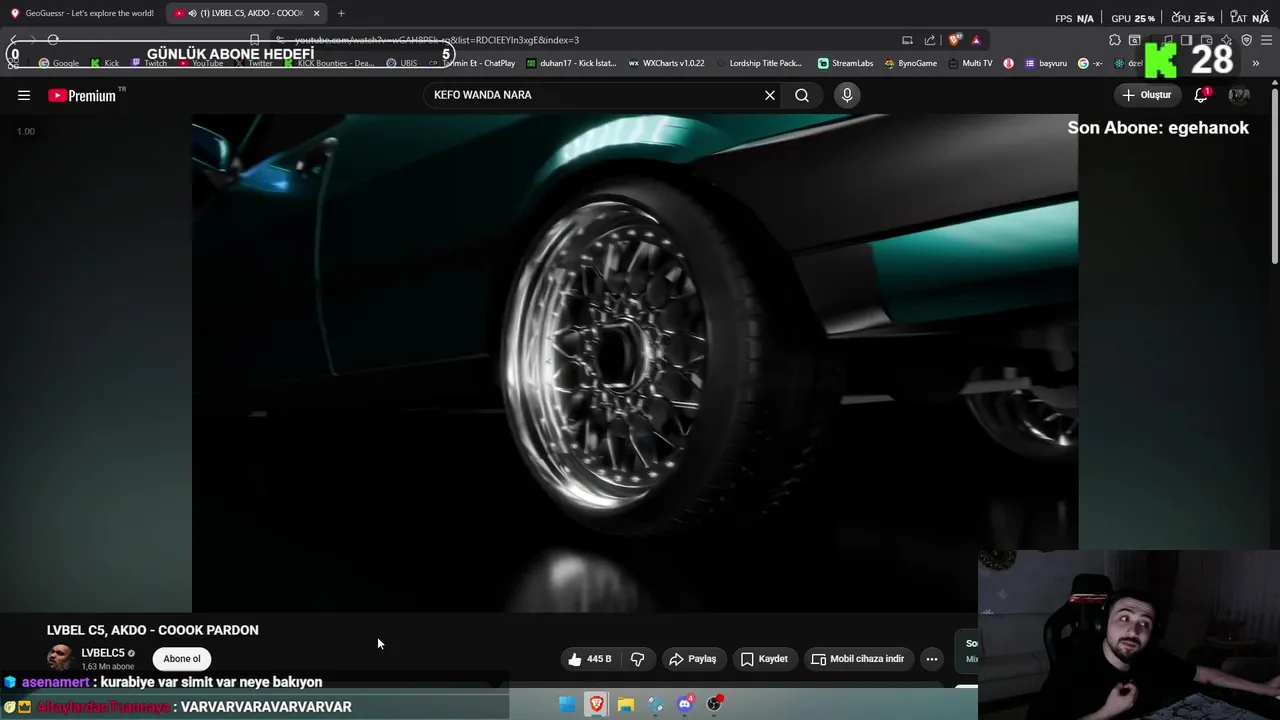1280x720 pixels.
Task: Open the başvuru bookmark folder
Action: point(1046,63)
